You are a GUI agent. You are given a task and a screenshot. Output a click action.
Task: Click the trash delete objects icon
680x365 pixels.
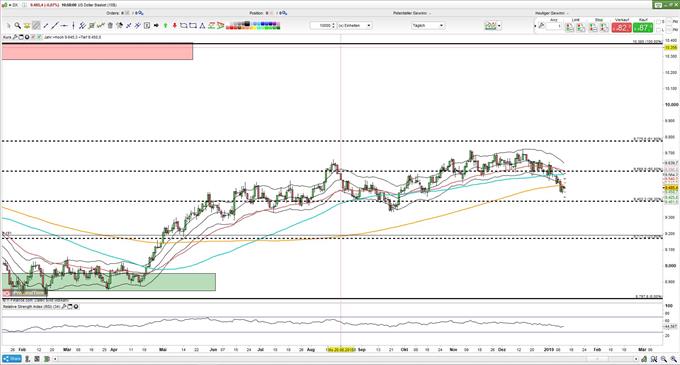click(x=110, y=26)
